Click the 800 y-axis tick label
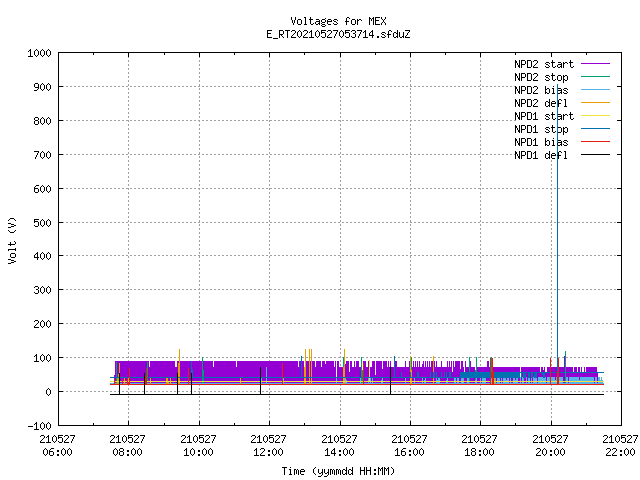Screen dimensions: 640x480 tap(42, 121)
